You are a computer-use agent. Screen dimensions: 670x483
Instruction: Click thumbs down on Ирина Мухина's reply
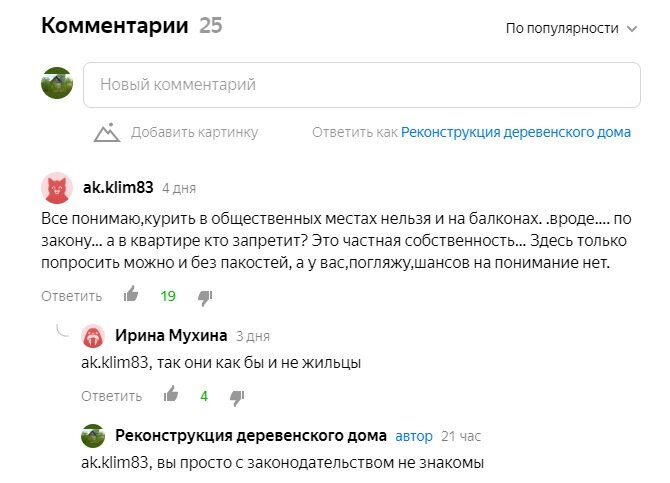pos(237,398)
